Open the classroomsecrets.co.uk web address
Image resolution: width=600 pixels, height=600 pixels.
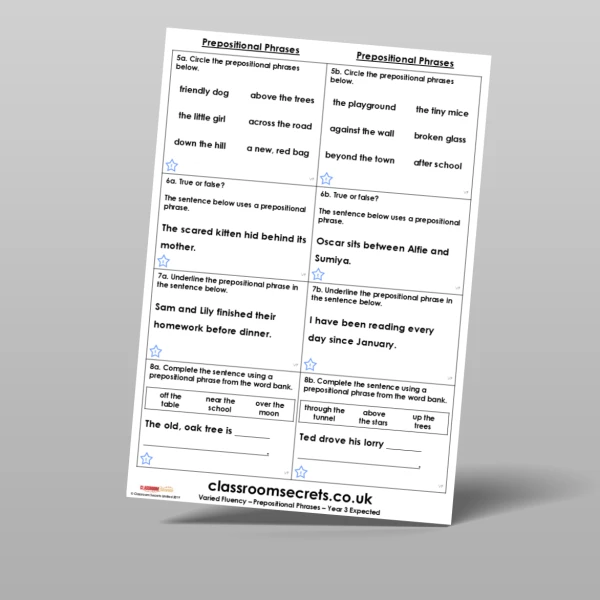[290, 492]
